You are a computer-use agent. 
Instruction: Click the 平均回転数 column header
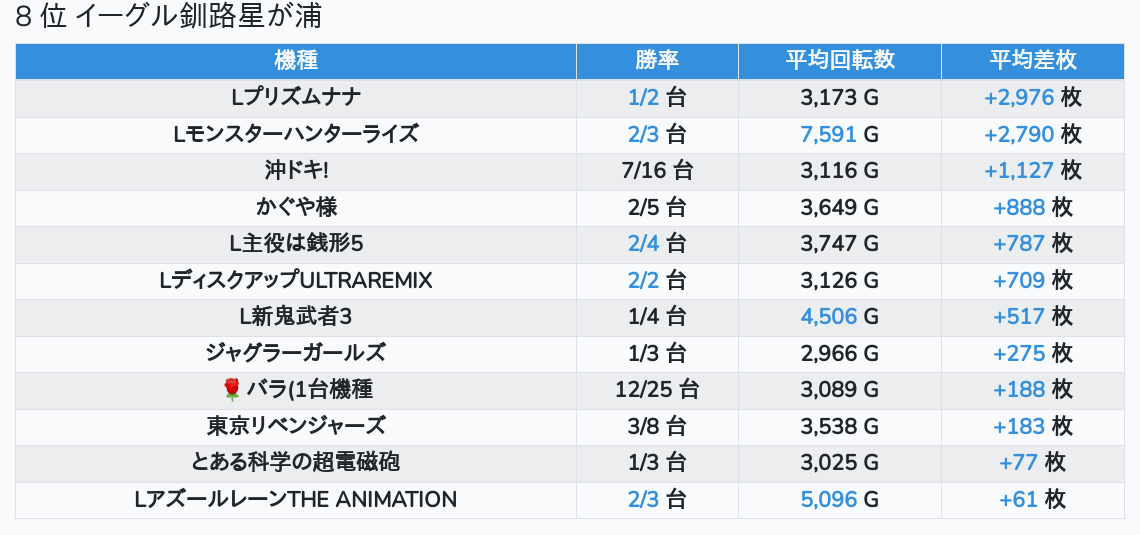839,60
